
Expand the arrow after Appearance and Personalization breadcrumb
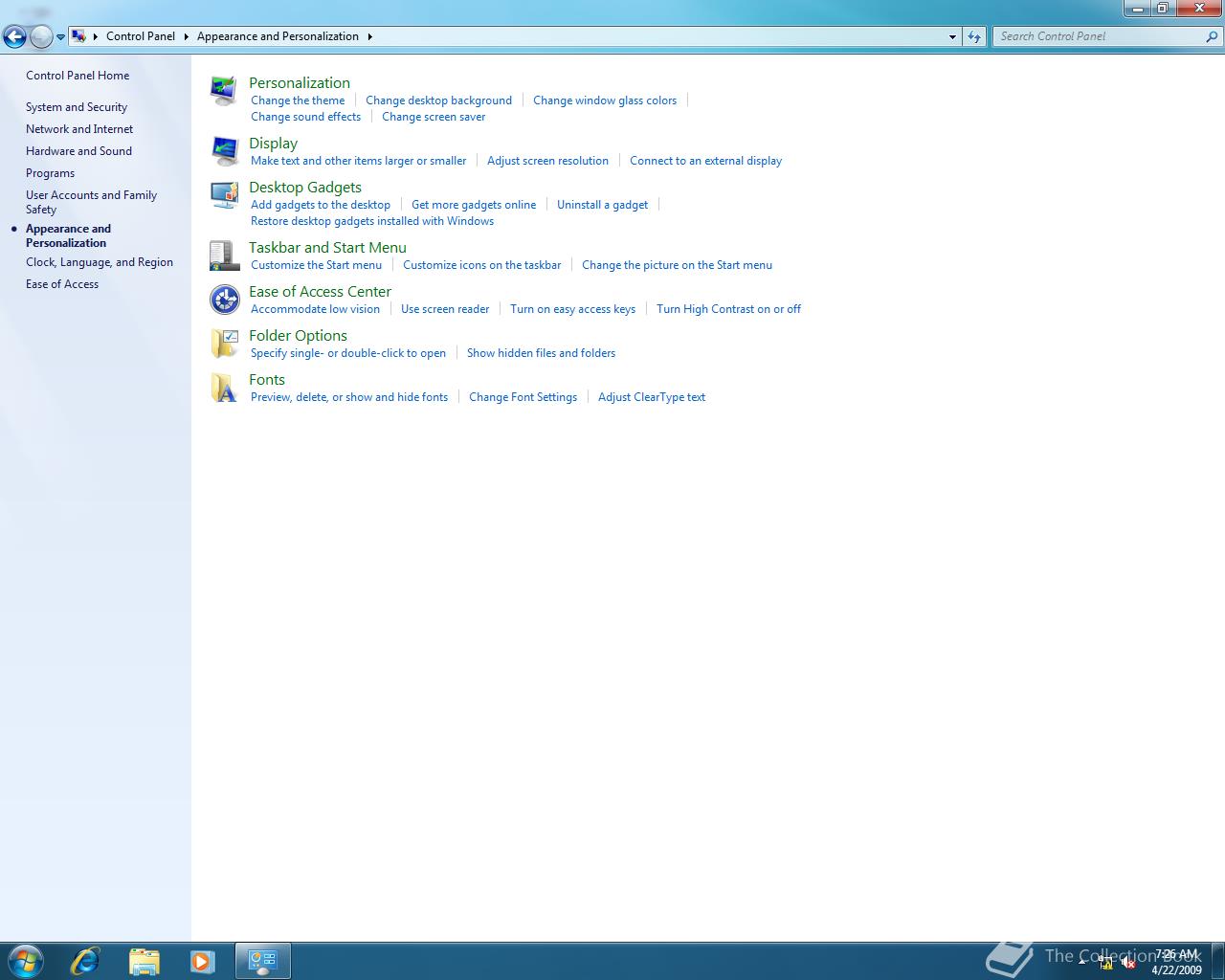pos(369,36)
